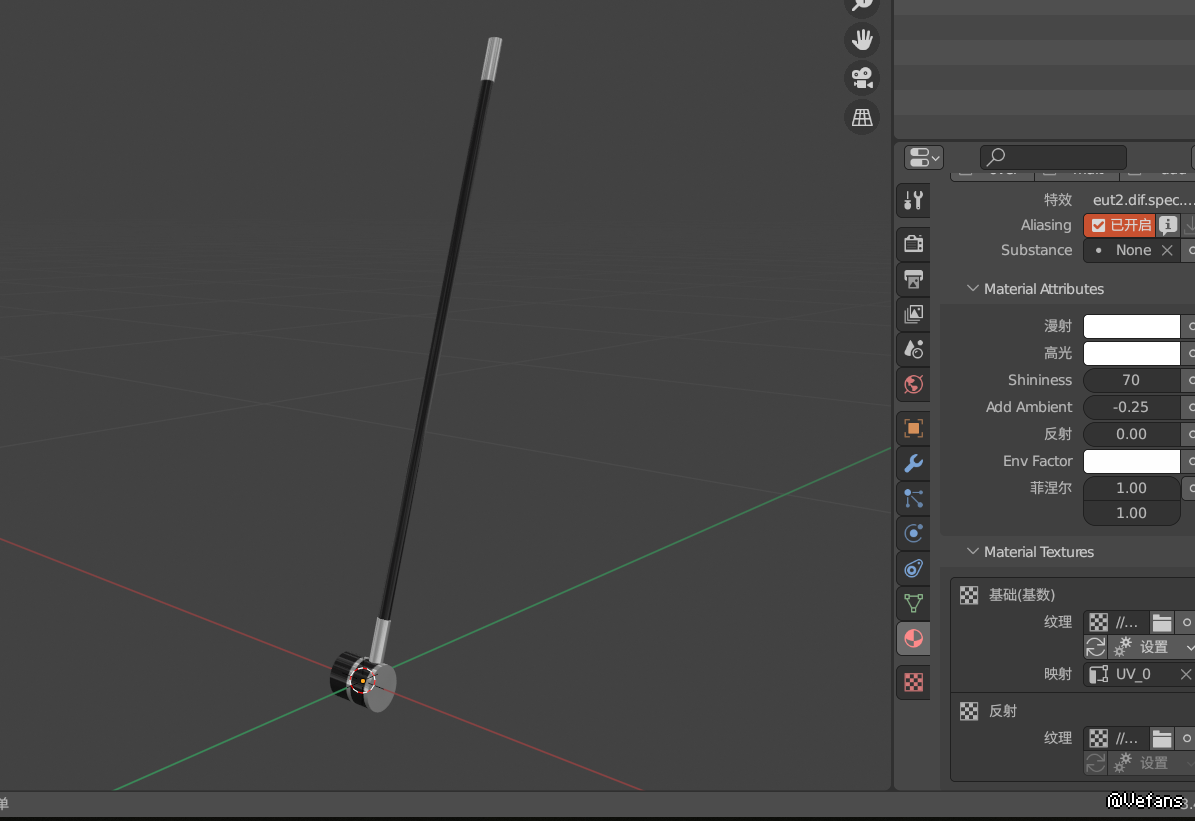Open the Texture properties checkerboard tab
Screen dimensions: 1195x821
pyautogui.click(x=913, y=682)
